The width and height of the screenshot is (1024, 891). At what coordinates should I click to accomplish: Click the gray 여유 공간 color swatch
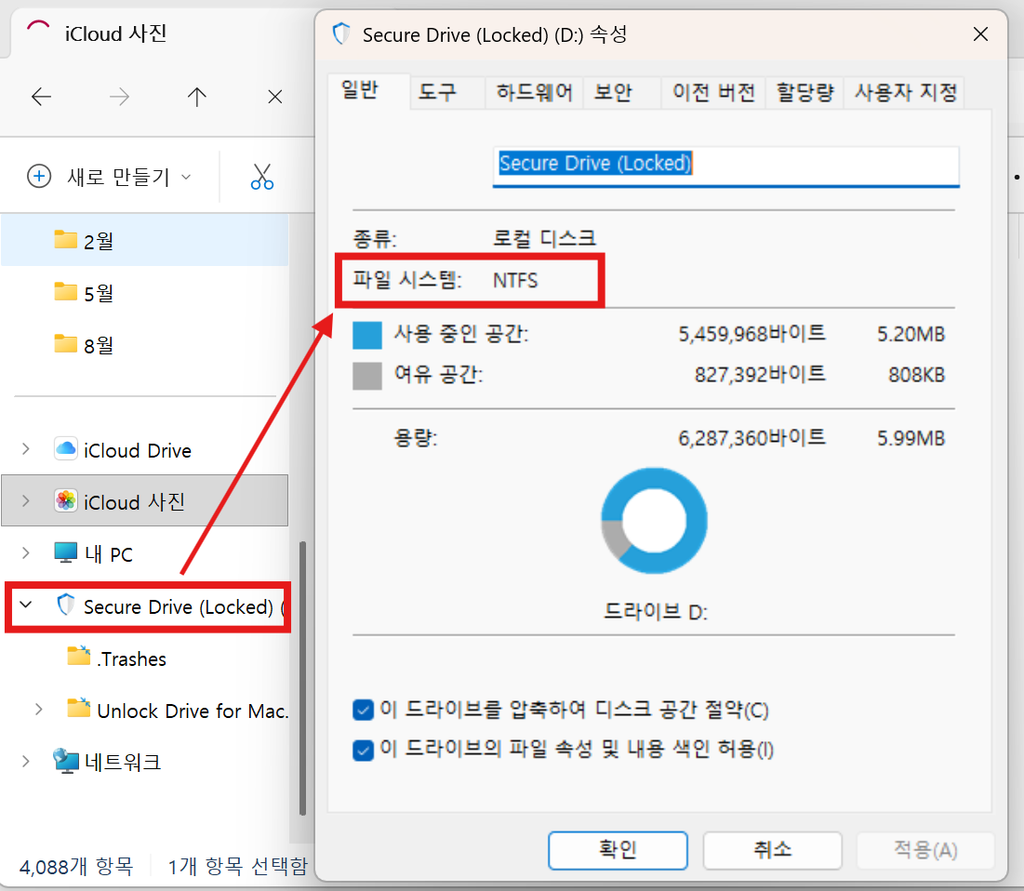[367, 376]
